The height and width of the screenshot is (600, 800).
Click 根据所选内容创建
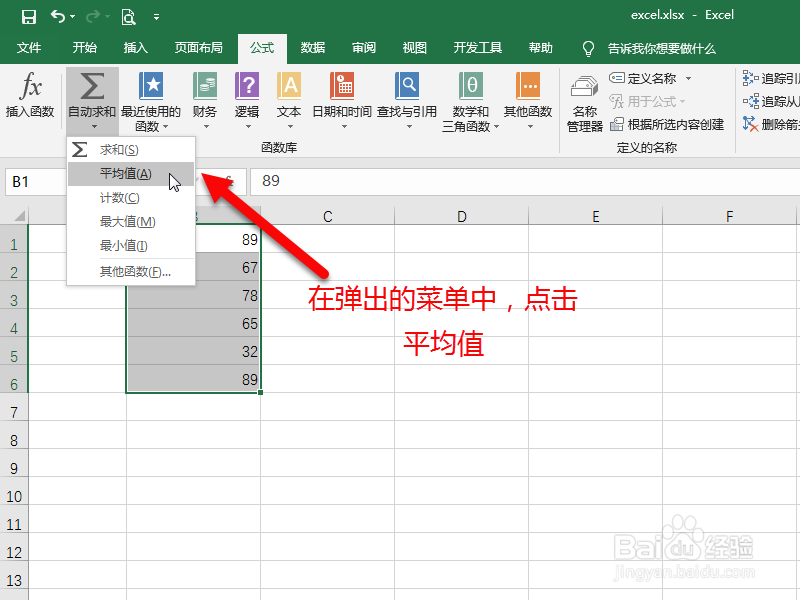coord(667,124)
